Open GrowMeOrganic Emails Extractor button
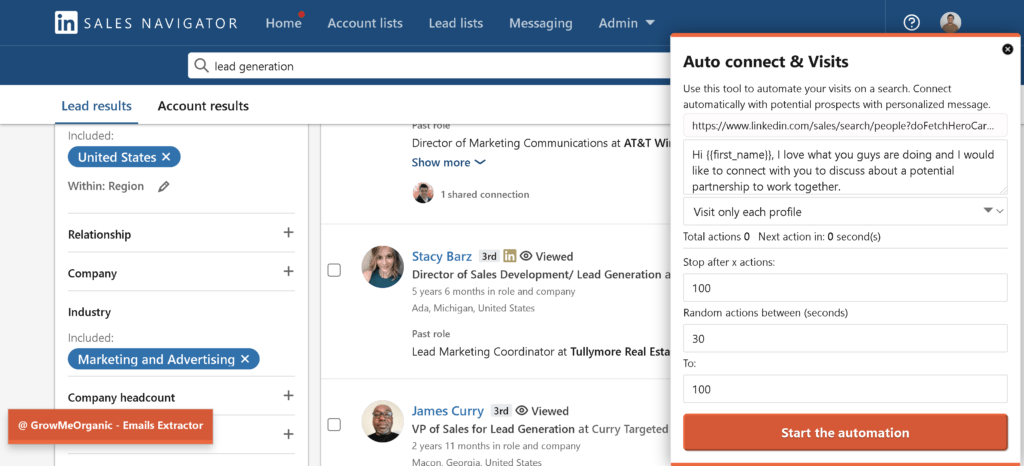1024x466 pixels. pos(110,426)
